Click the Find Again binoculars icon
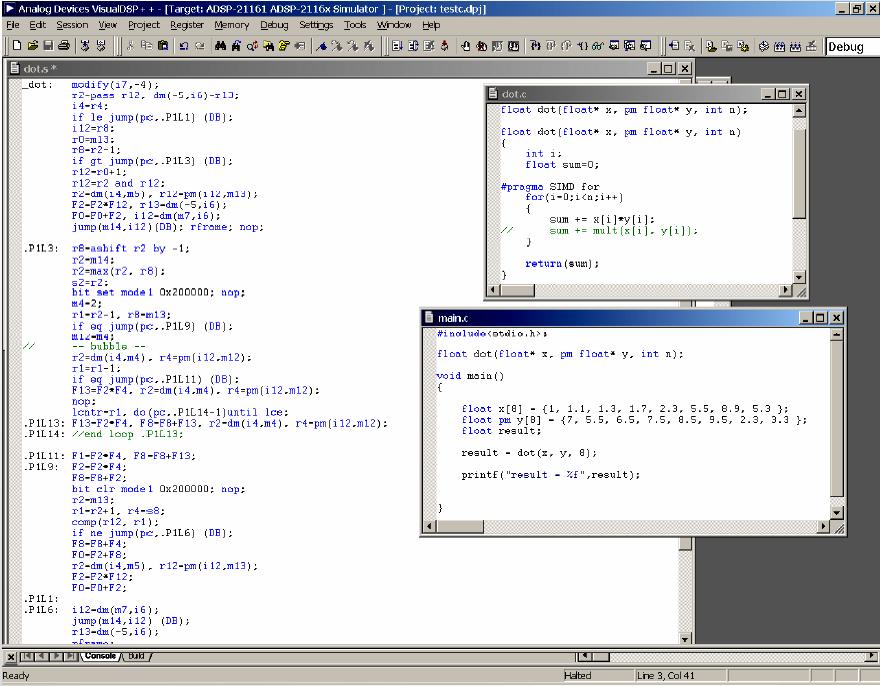This screenshot has width=880, height=686. click(236, 46)
